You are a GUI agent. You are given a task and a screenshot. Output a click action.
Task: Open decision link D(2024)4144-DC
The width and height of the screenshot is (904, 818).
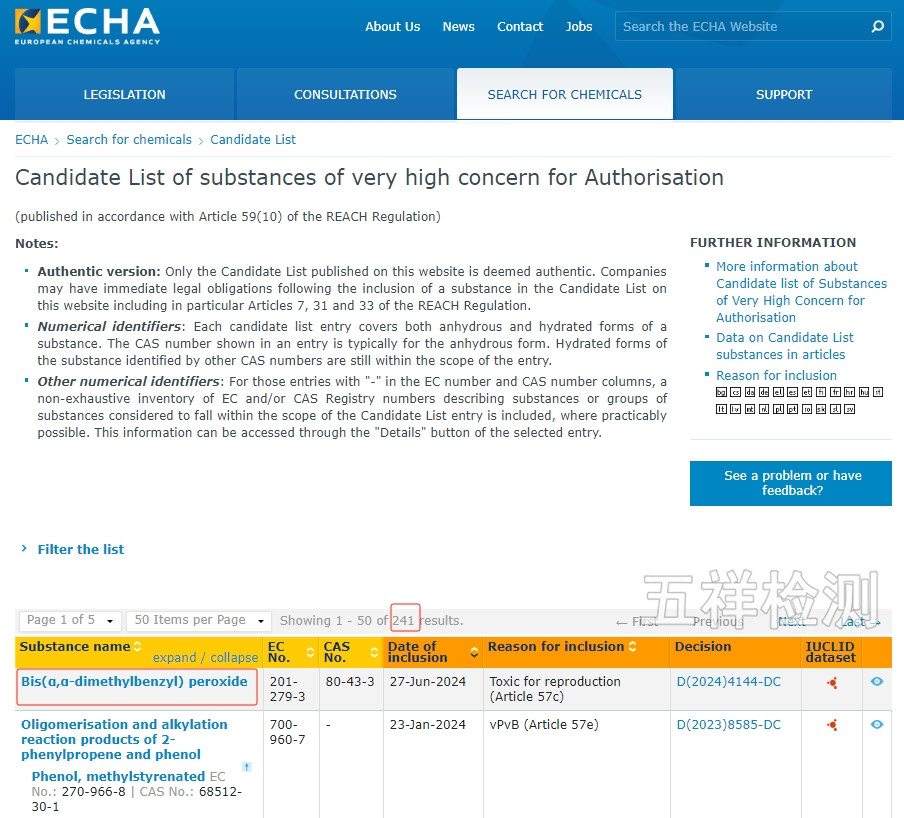tap(728, 682)
